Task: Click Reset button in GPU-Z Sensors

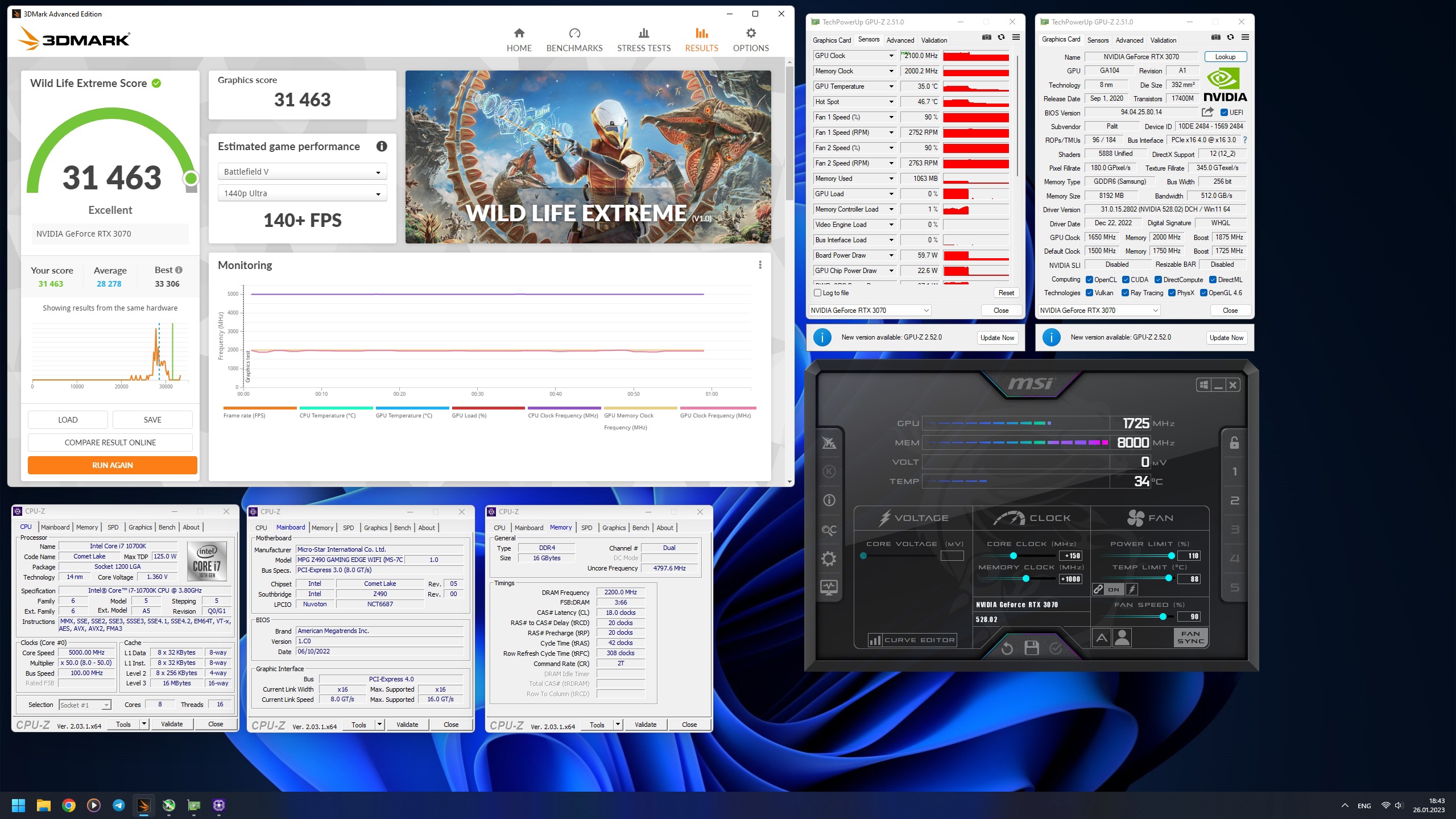Action: pos(1006,293)
